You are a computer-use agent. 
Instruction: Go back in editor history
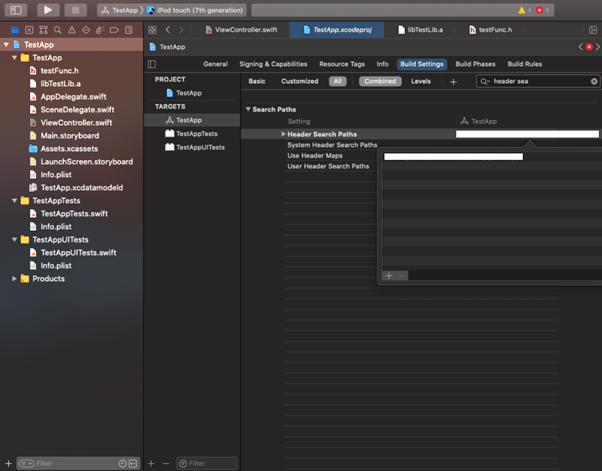[168, 30]
